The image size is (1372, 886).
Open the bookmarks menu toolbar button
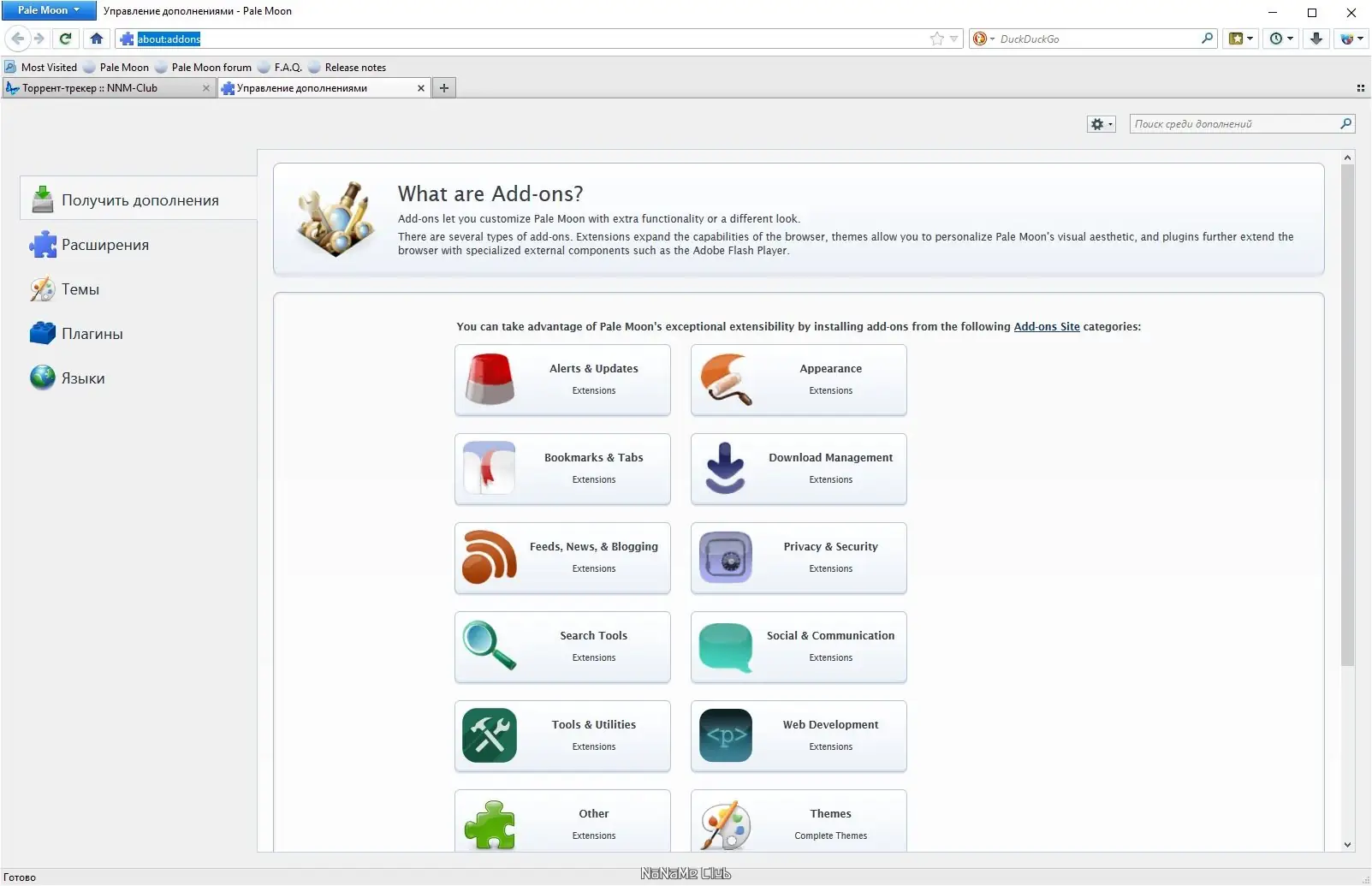(x=1240, y=39)
